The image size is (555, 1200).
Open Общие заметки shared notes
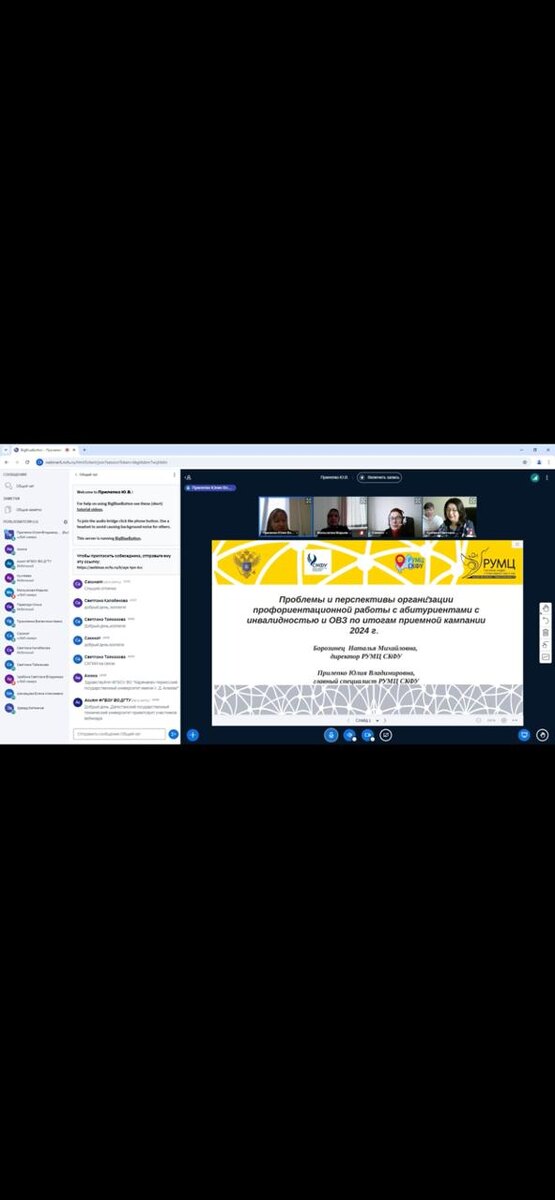click(27, 509)
